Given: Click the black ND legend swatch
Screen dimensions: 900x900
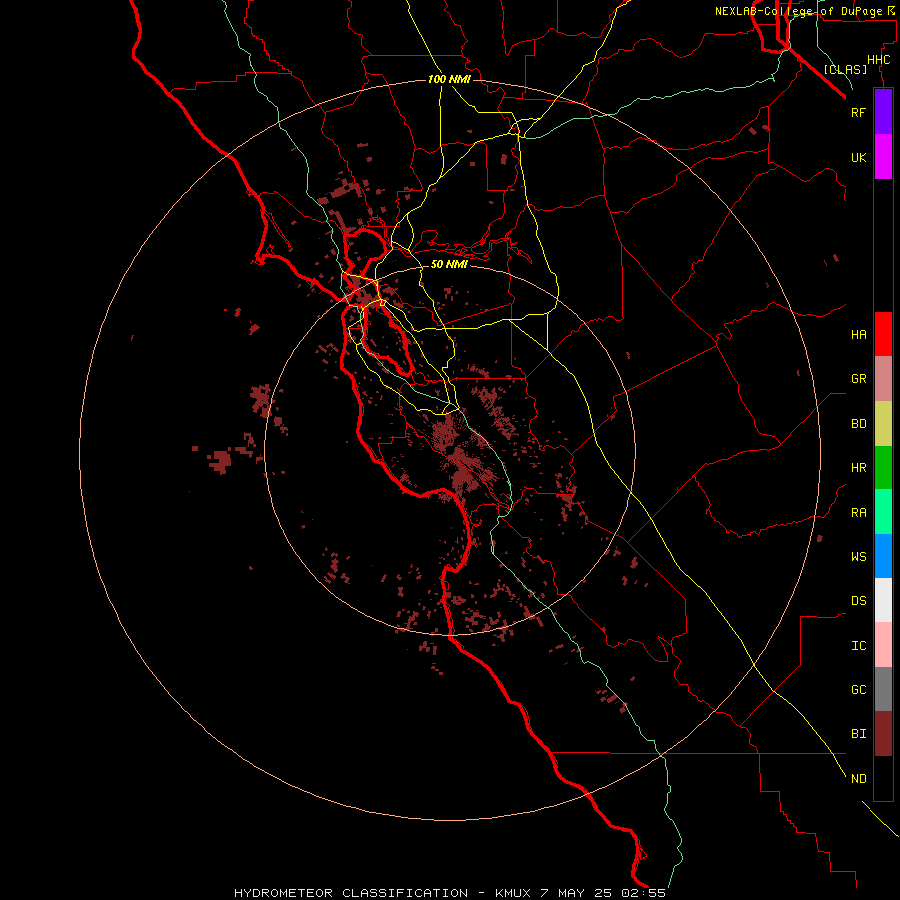Looking at the screenshot, I should coord(883,778).
